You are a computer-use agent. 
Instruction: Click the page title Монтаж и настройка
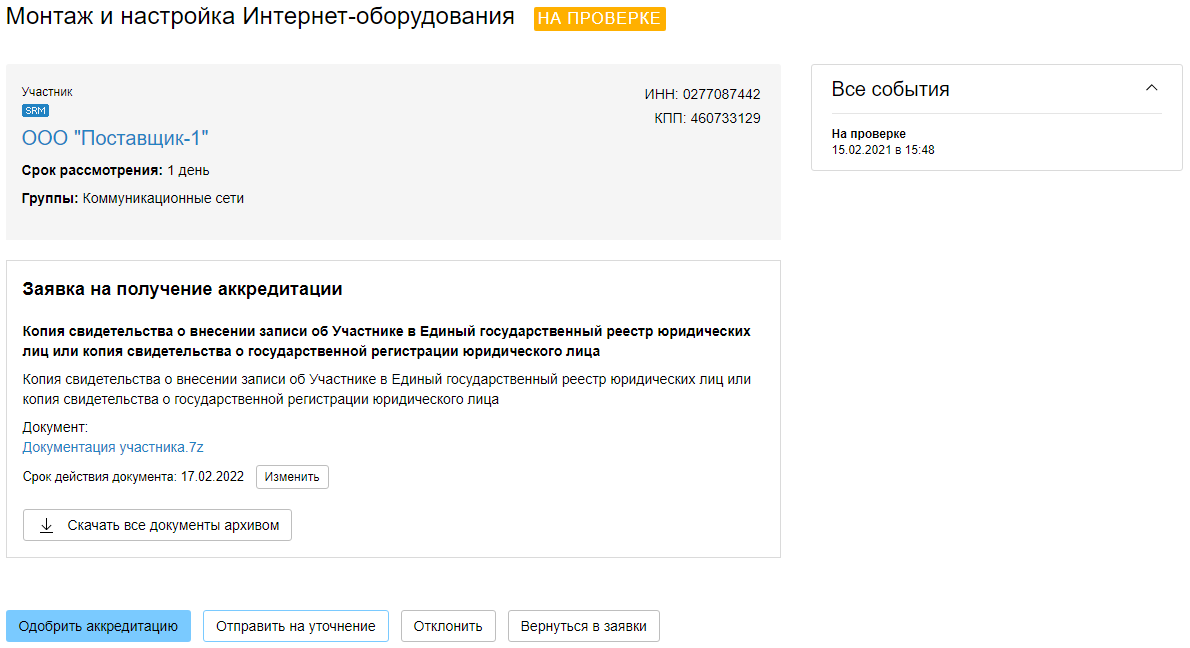point(260,17)
